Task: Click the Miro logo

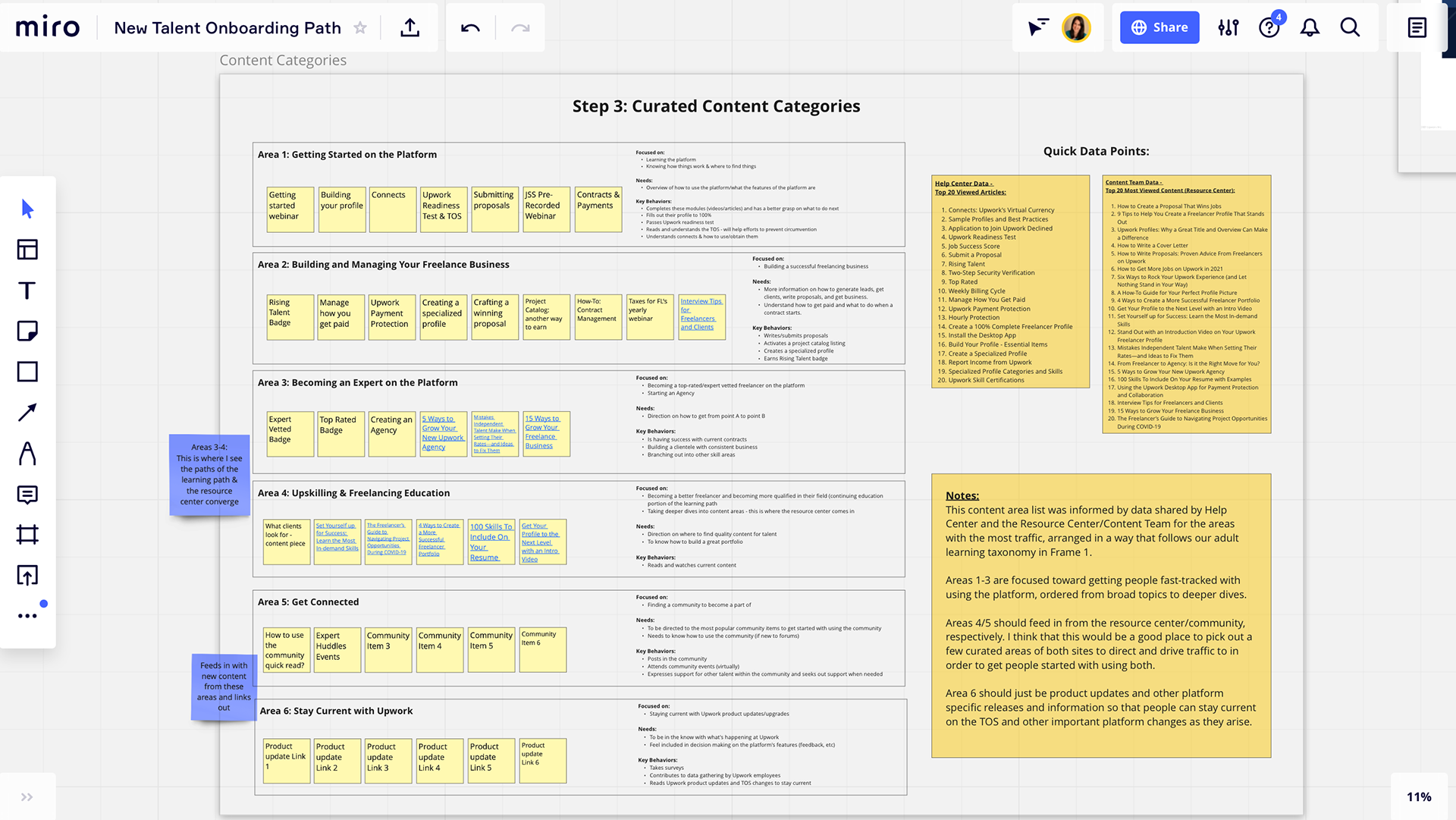Action: point(47,27)
